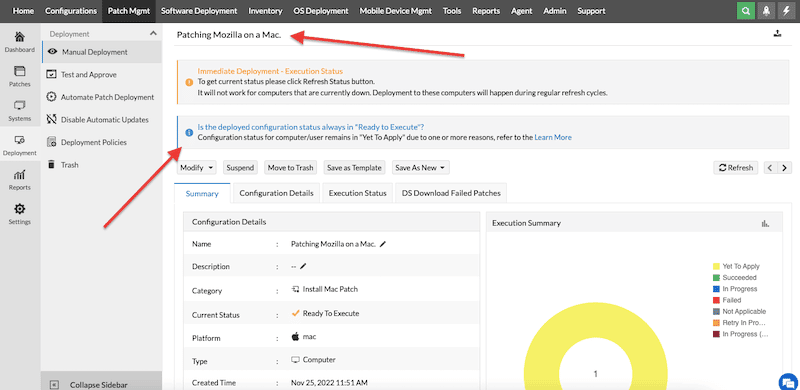800x390 pixels.
Task: Open Patch Mgmt menu
Action: point(129,11)
